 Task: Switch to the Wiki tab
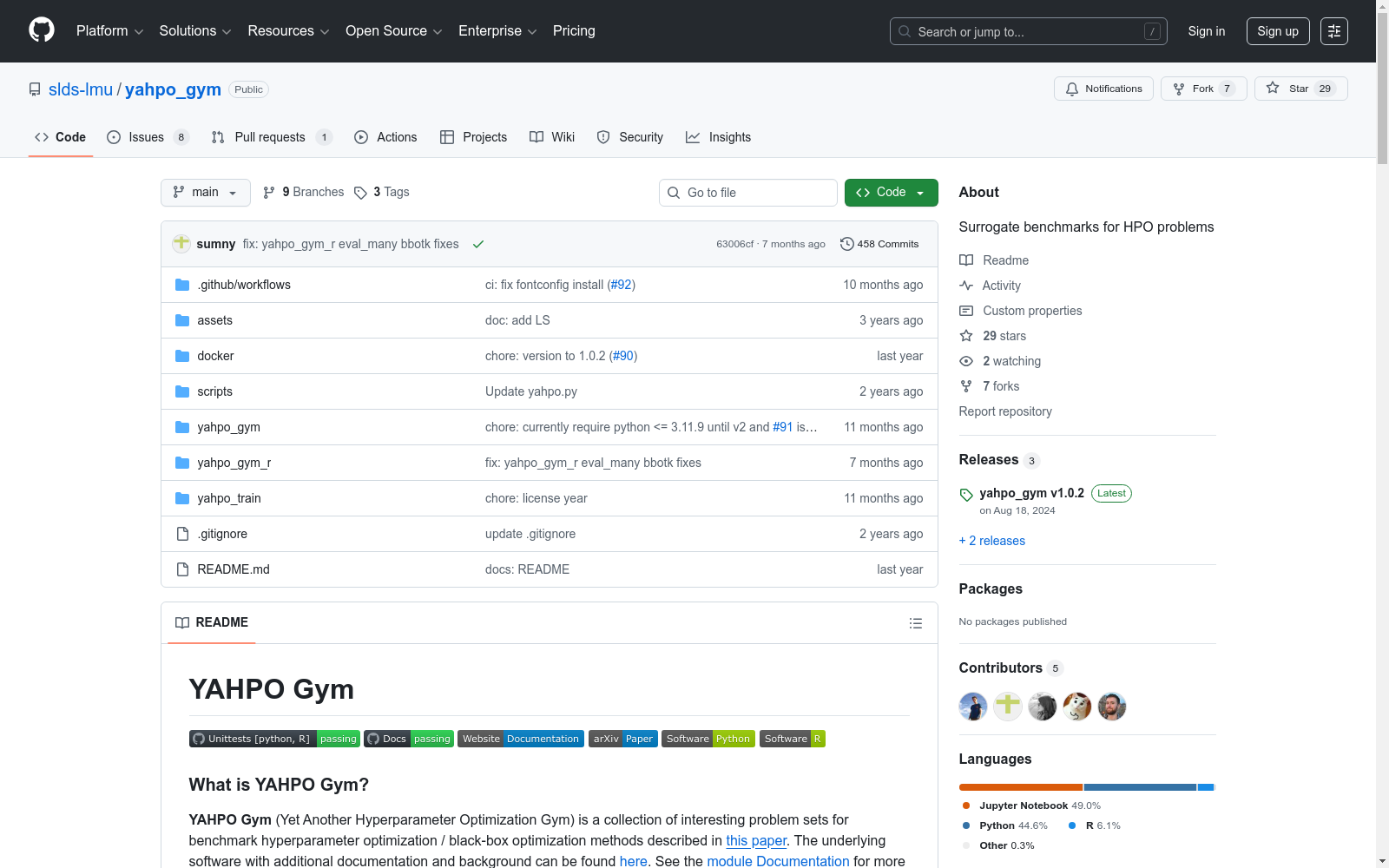(x=552, y=137)
